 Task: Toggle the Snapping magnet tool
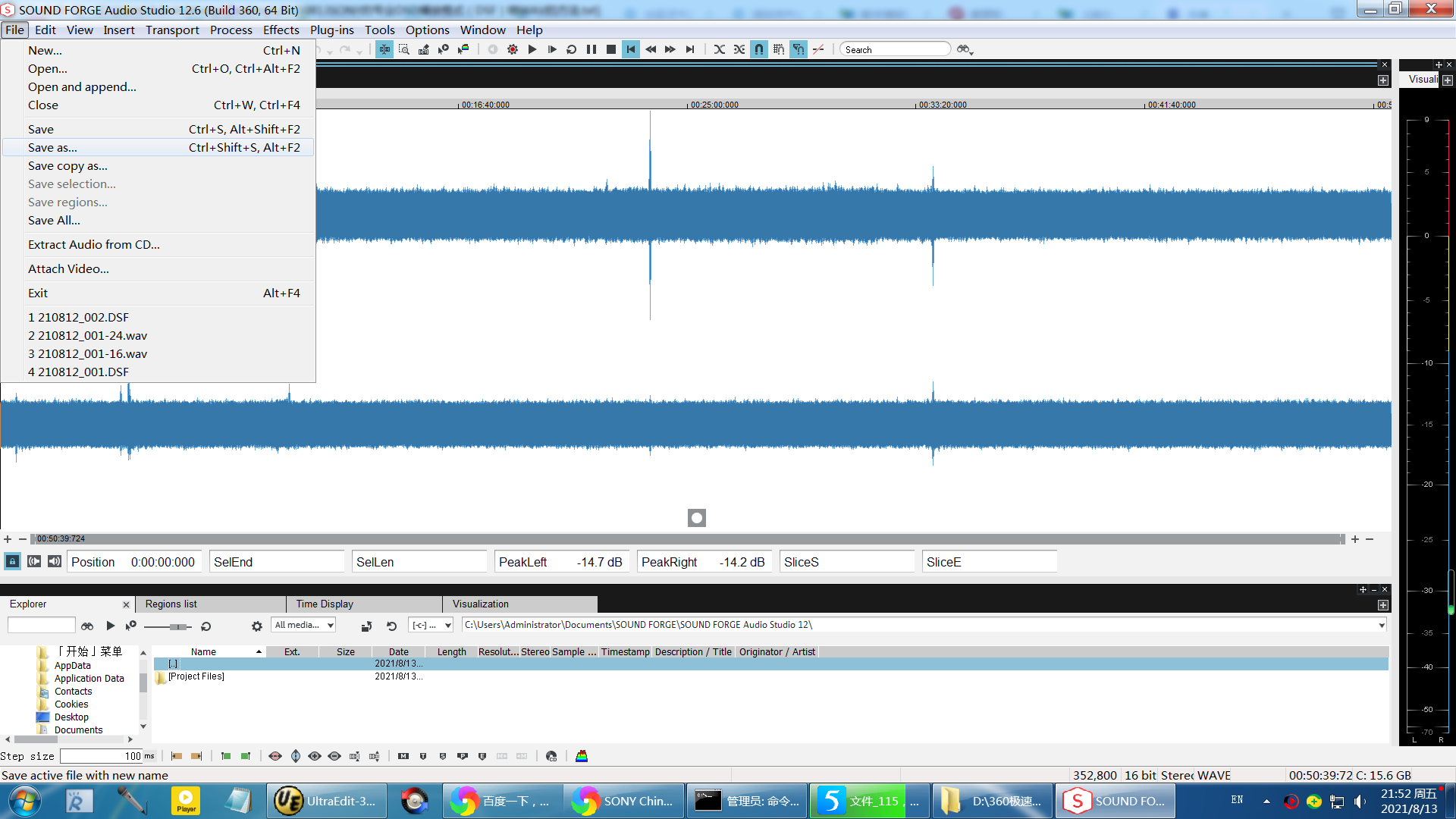[759, 49]
